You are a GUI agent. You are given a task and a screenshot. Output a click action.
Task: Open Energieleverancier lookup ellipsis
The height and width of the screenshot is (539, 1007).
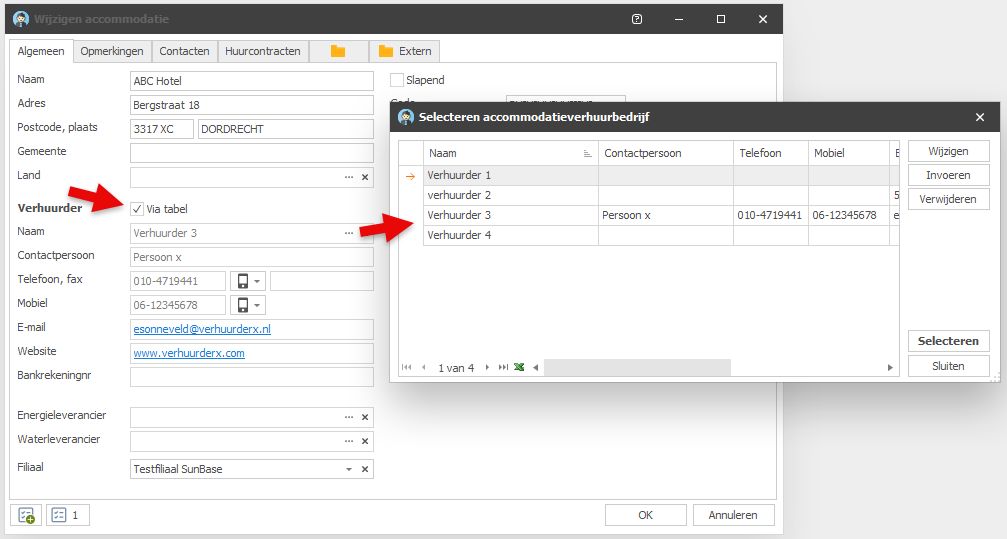349,418
